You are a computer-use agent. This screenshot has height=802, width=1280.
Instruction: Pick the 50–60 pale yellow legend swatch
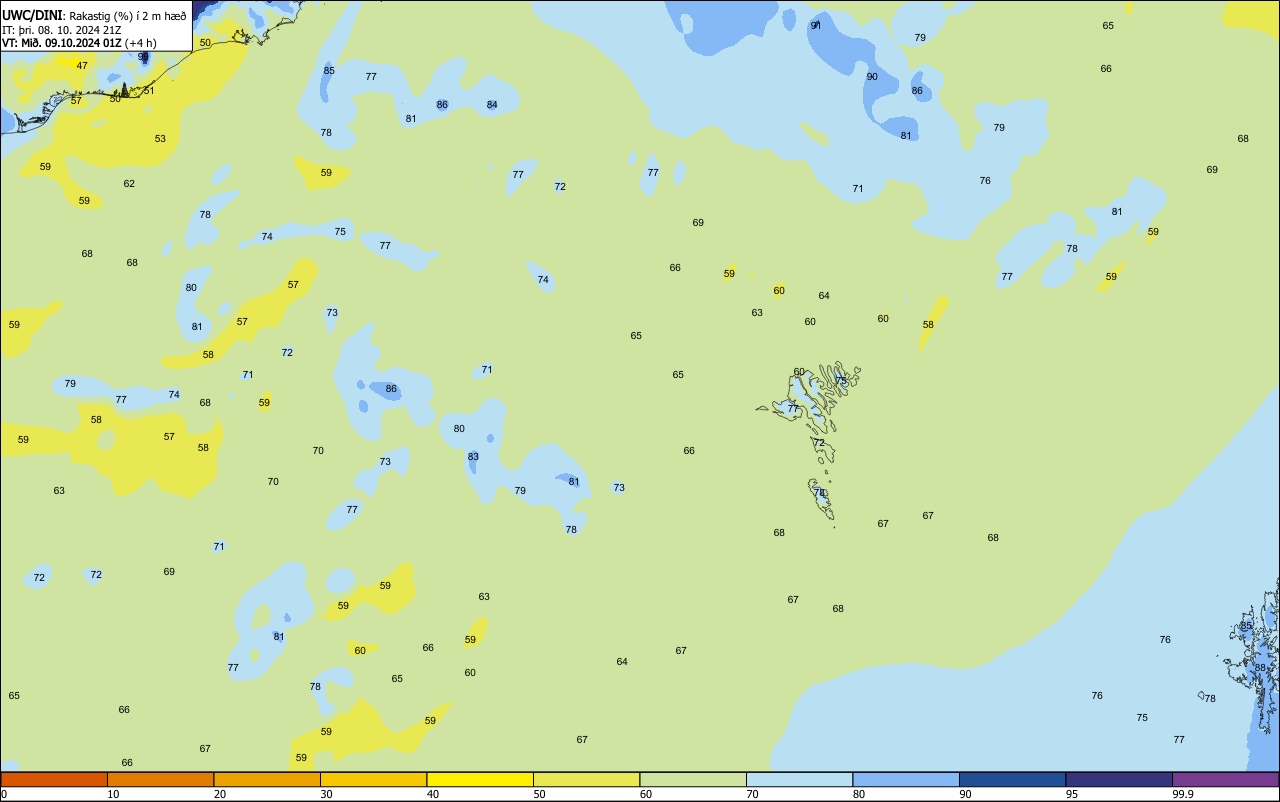[586, 779]
